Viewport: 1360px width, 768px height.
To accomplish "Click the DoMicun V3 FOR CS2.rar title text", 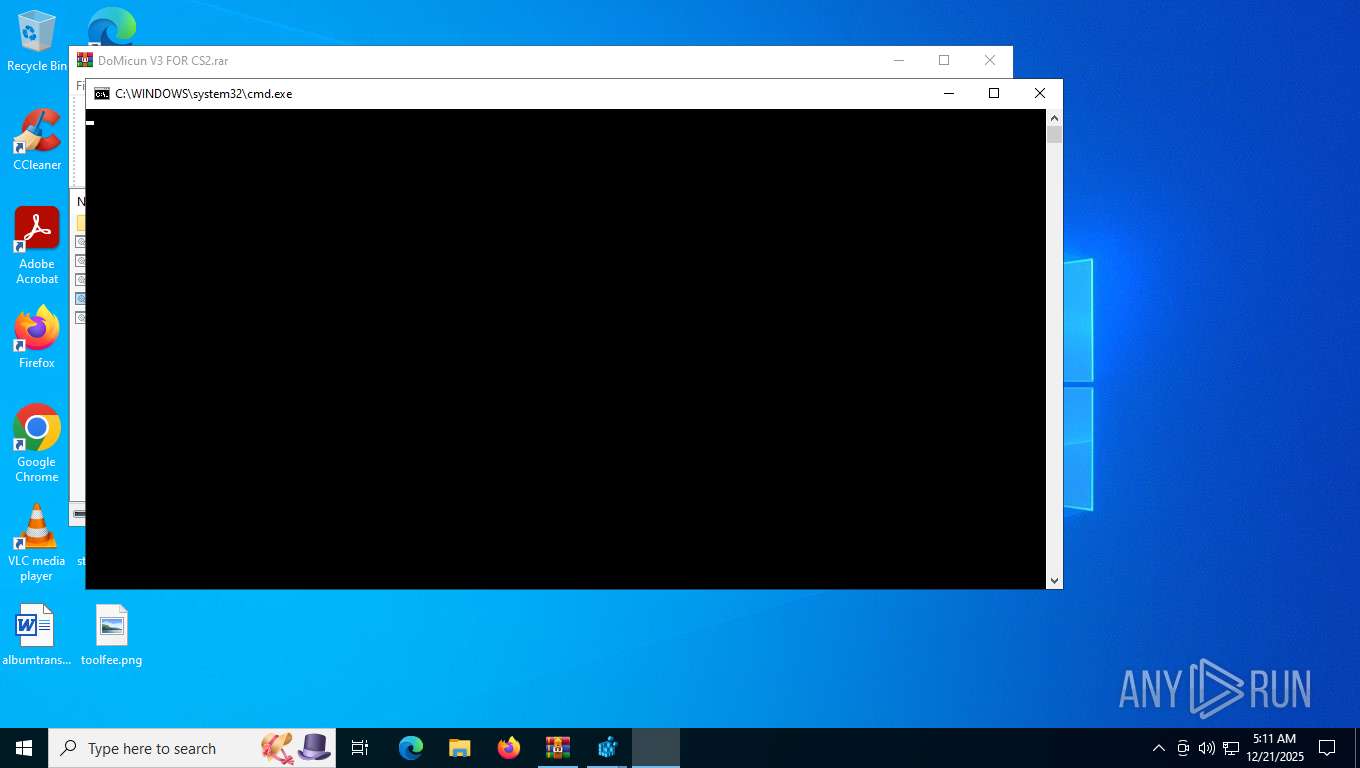I will (x=163, y=61).
